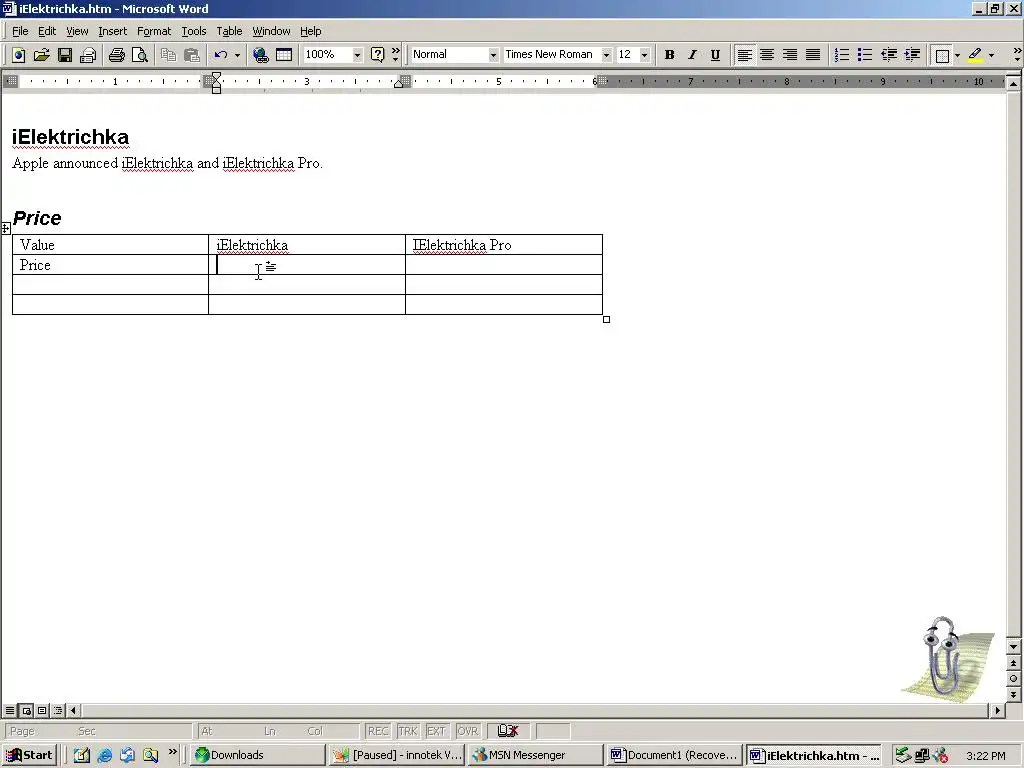Create a numbered list with the Numbering icon
1024x768 pixels.
tap(842, 55)
